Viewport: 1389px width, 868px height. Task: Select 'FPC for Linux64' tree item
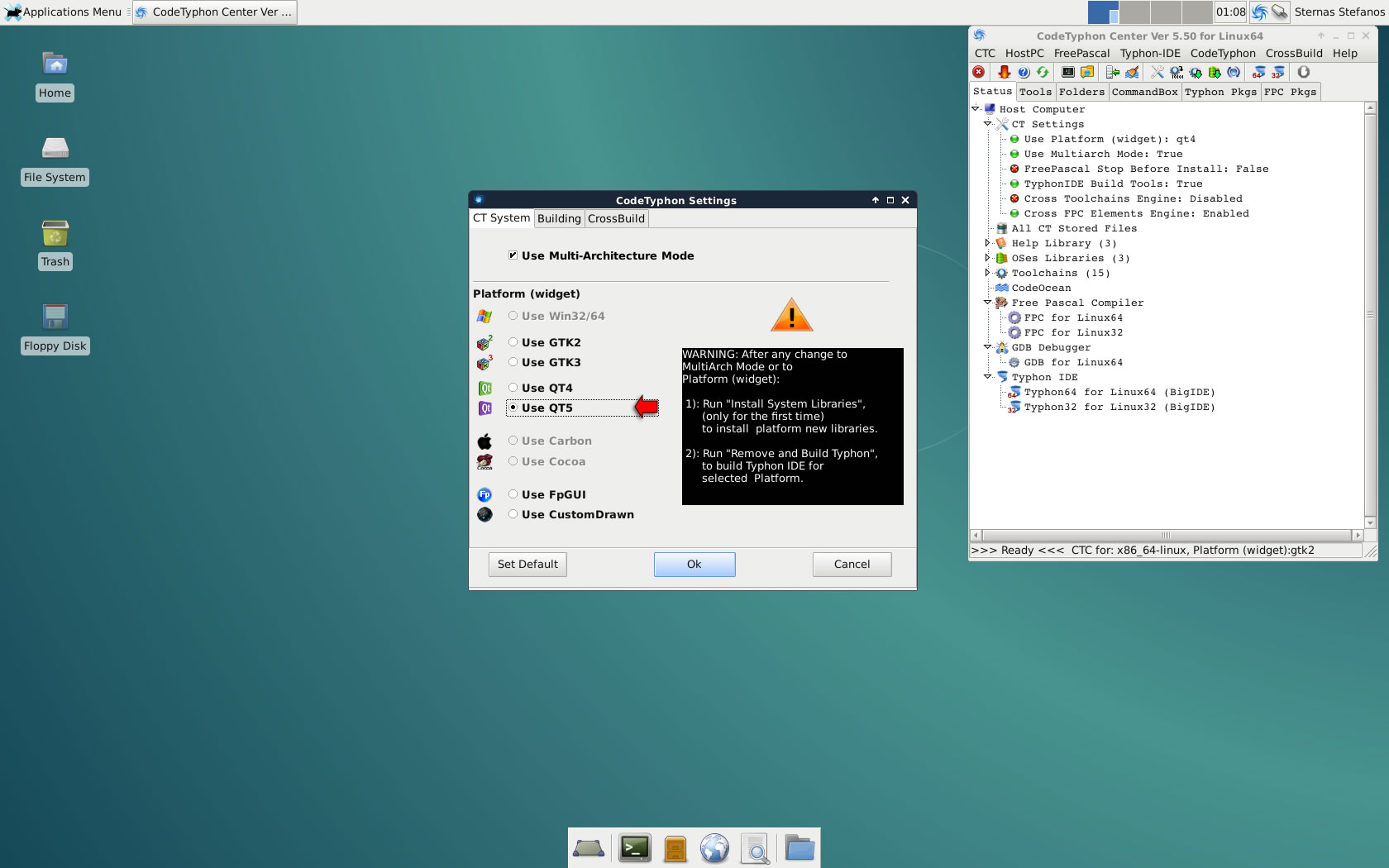click(1073, 317)
